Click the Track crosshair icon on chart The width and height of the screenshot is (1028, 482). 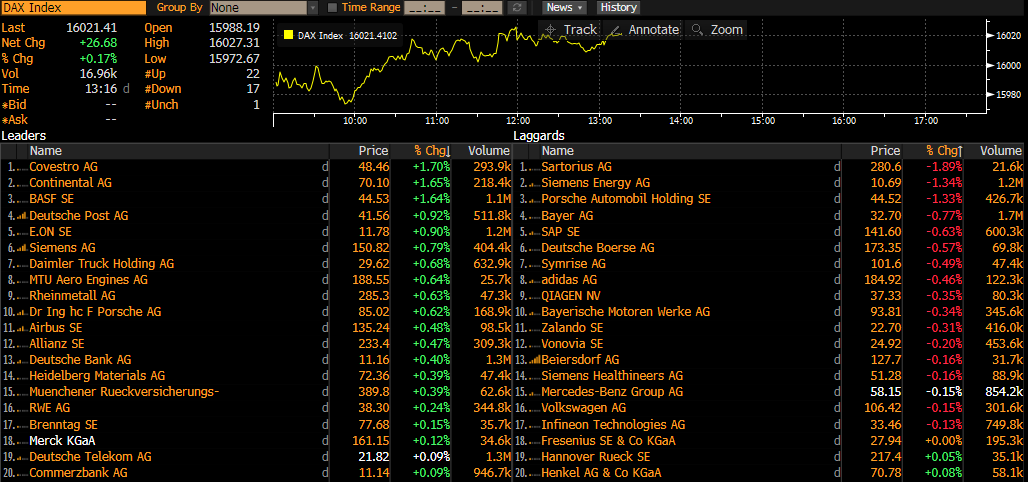[551, 30]
